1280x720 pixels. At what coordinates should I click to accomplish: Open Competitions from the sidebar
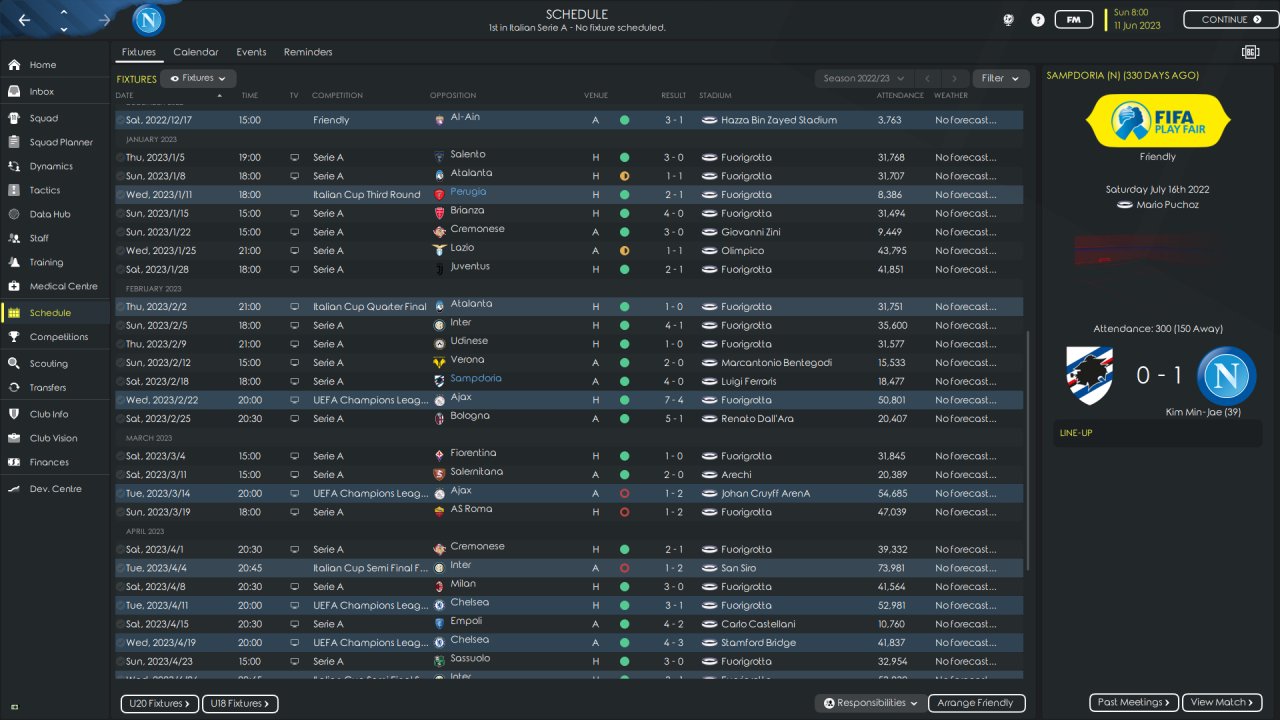pos(56,337)
